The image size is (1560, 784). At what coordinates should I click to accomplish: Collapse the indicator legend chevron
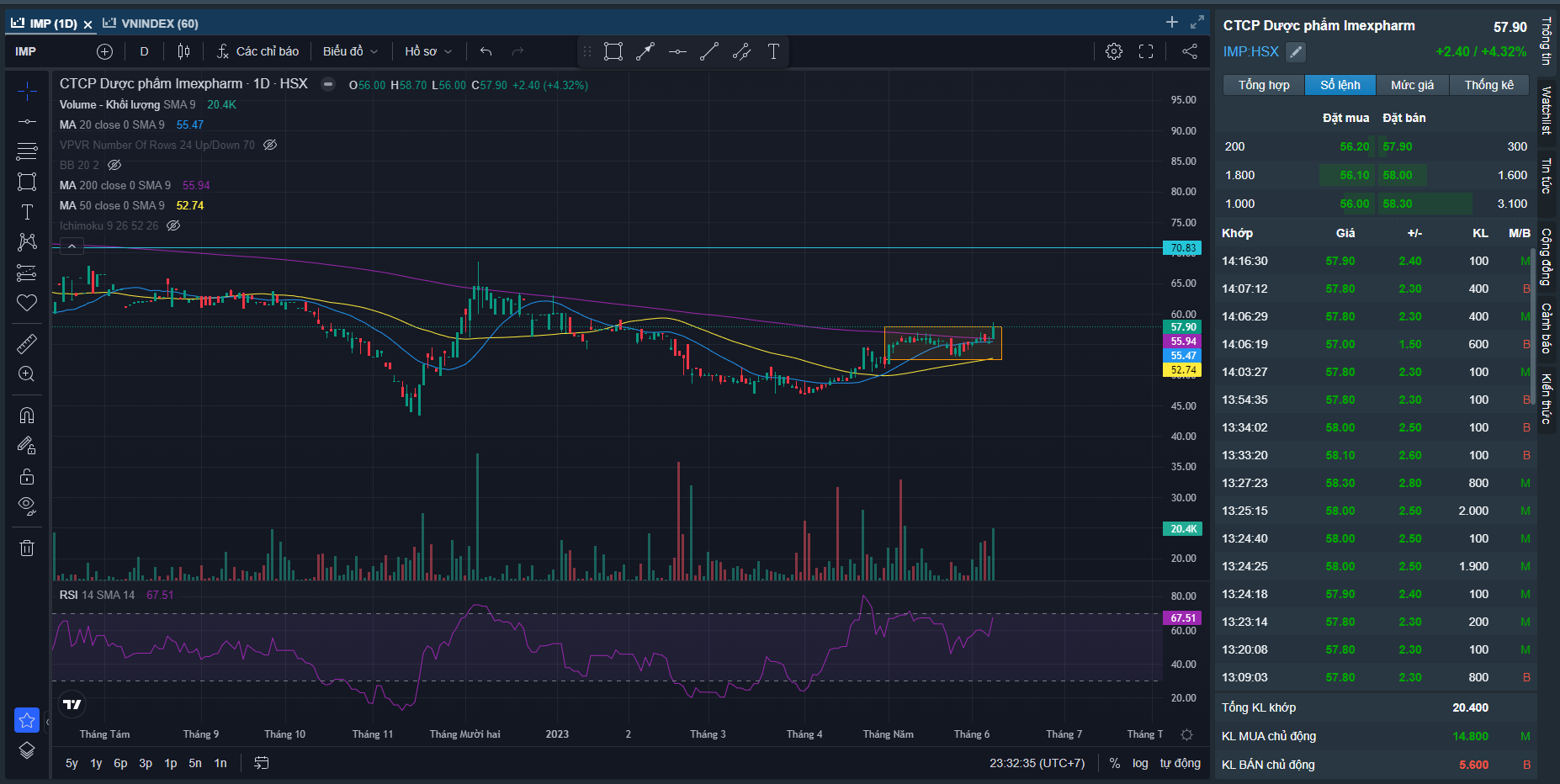[72, 246]
